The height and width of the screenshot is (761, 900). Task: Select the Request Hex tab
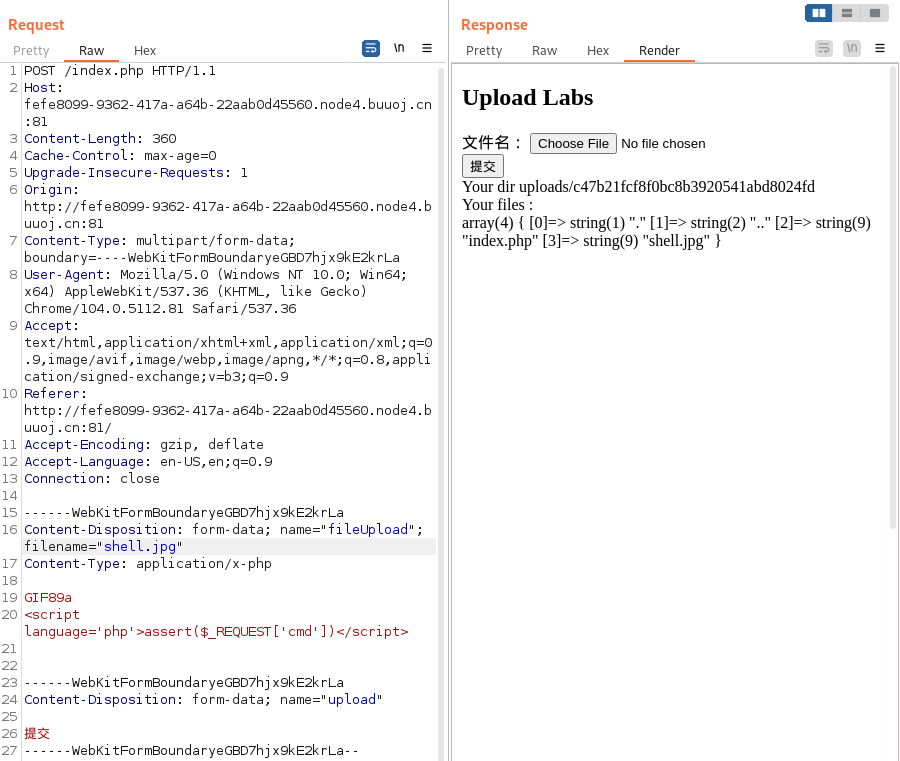[145, 51]
